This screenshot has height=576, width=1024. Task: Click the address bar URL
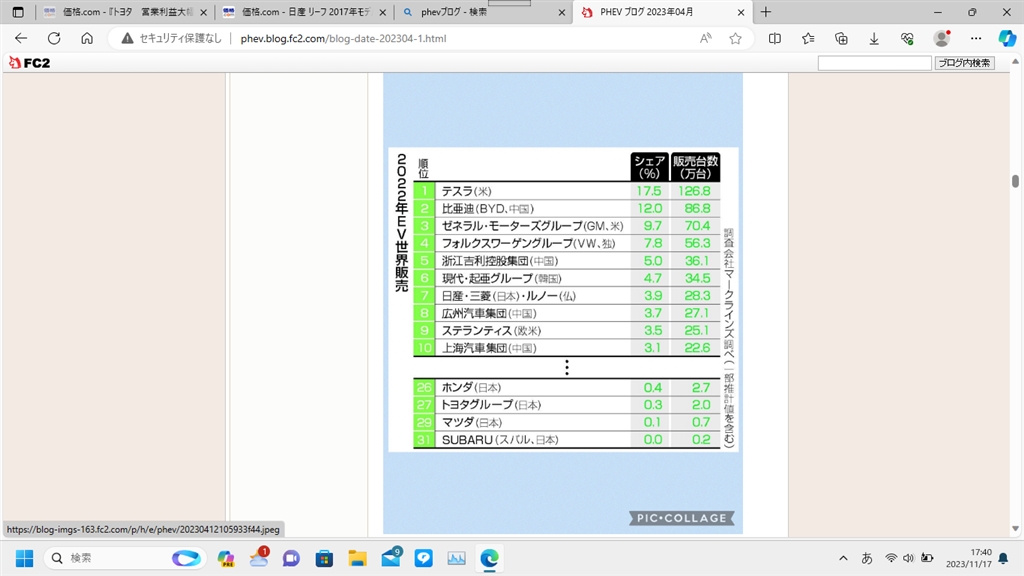[x=344, y=39]
